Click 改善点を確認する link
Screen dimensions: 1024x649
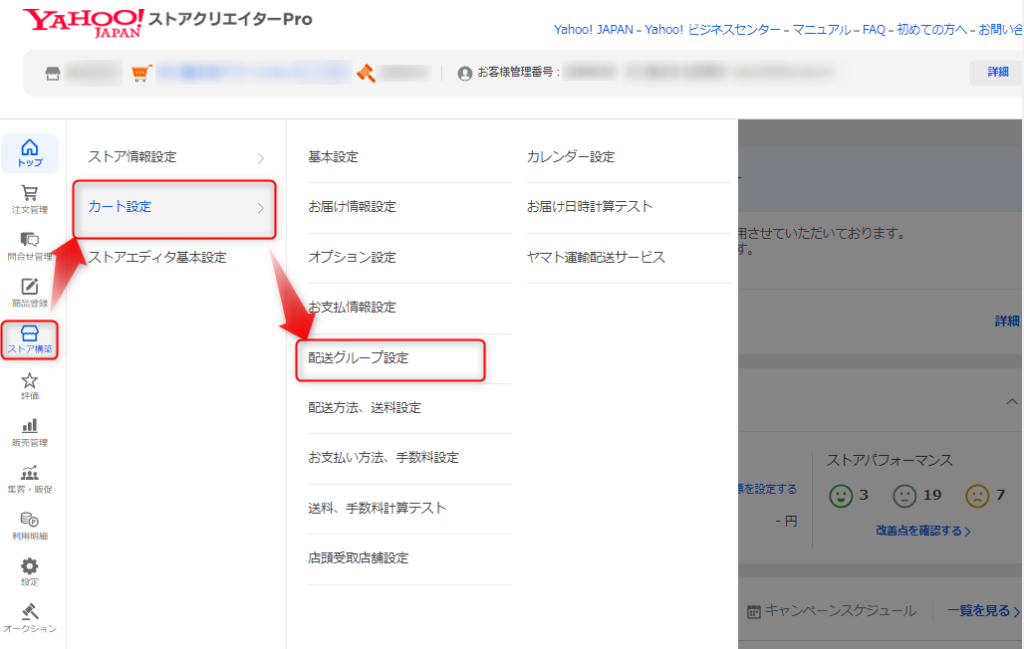click(x=923, y=531)
